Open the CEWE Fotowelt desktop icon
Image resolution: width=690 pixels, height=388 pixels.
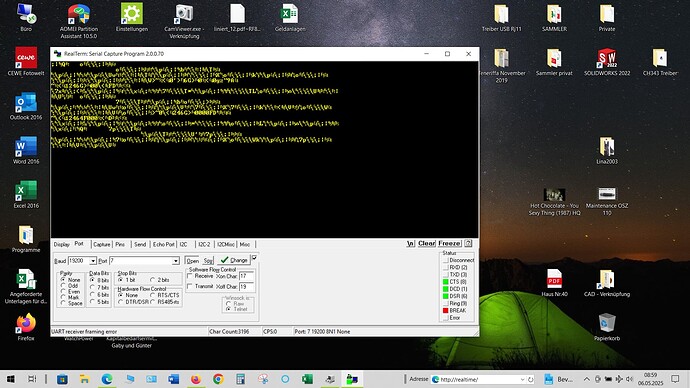(x=26, y=58)
